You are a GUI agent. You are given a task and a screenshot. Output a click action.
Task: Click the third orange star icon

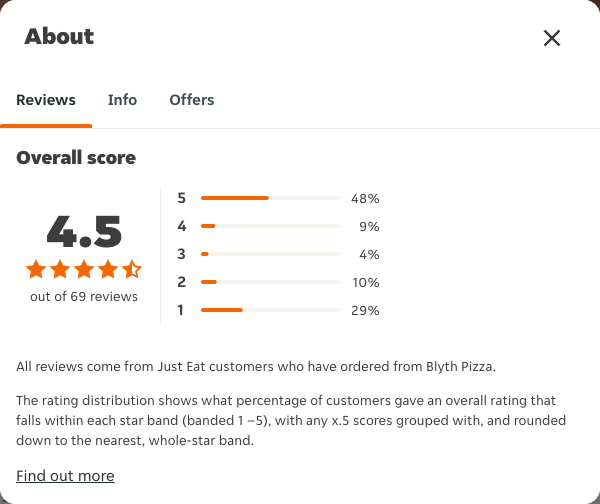(x=84, y=269)
